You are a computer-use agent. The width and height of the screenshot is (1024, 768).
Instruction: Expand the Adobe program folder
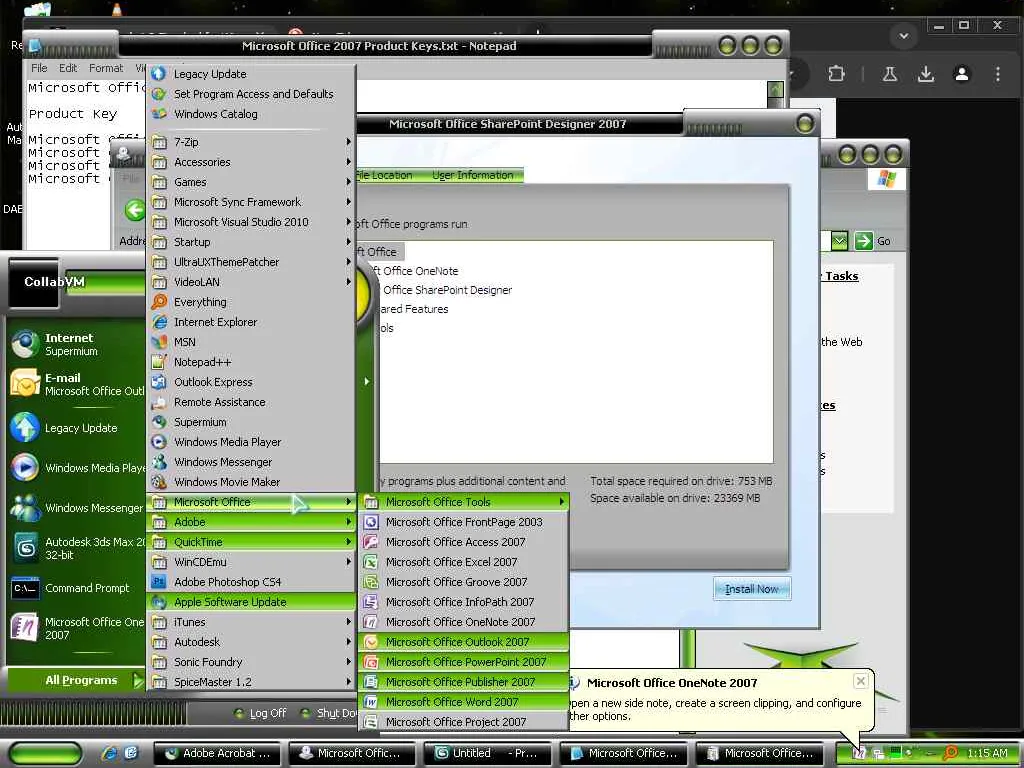(x=251, y=522)
